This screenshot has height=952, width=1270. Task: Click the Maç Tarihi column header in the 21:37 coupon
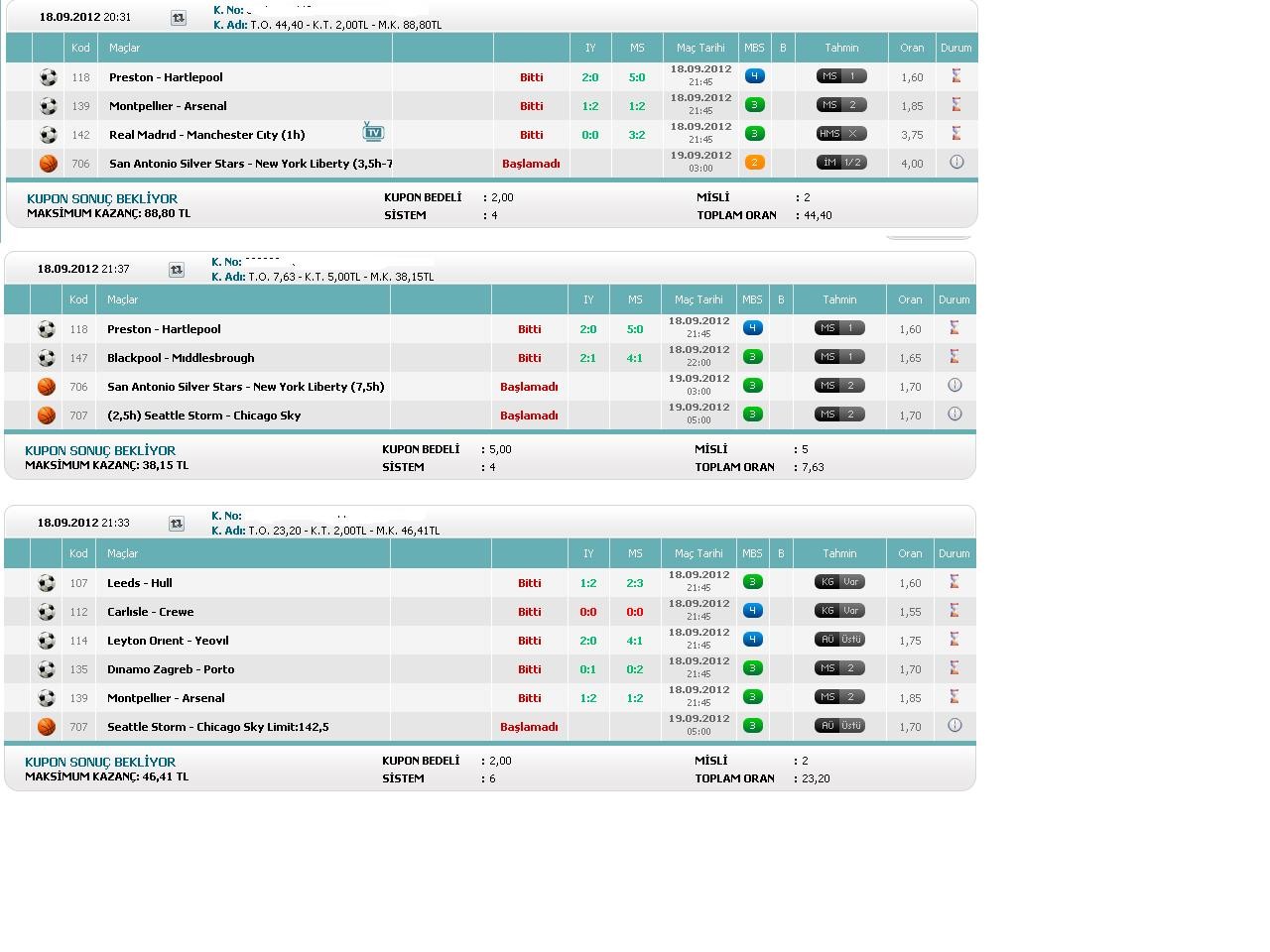coord(698,299)
